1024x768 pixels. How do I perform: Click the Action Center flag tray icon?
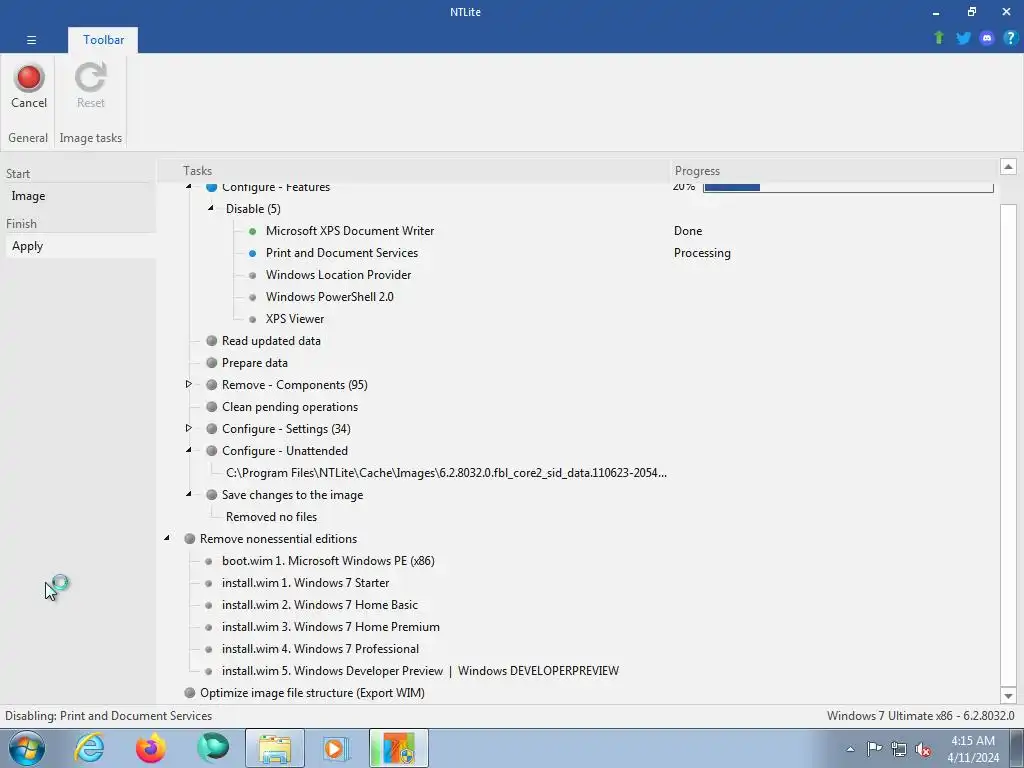tap(874, 748)
